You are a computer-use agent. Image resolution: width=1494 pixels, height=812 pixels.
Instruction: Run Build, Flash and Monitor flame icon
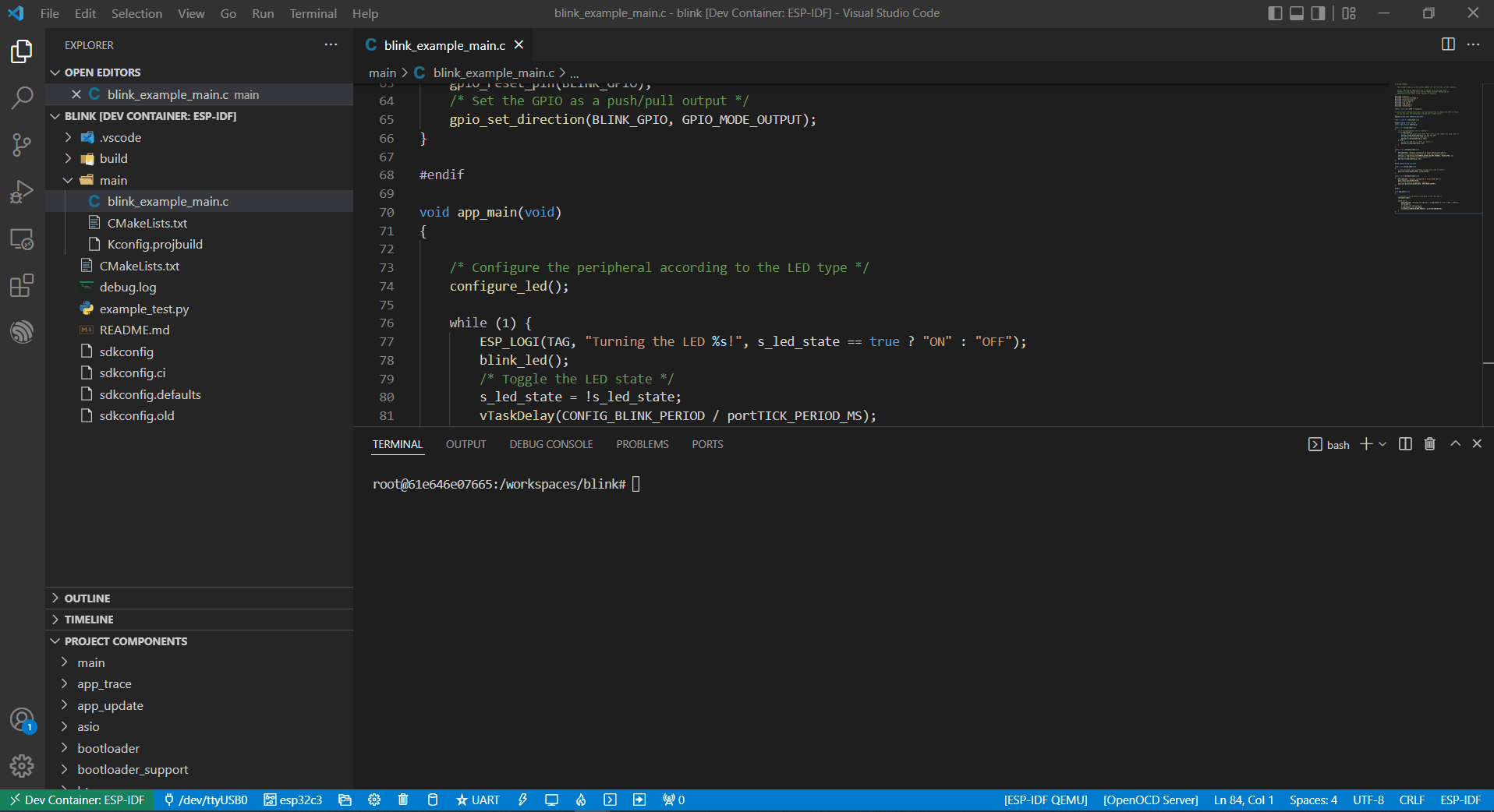coord(580,800)
